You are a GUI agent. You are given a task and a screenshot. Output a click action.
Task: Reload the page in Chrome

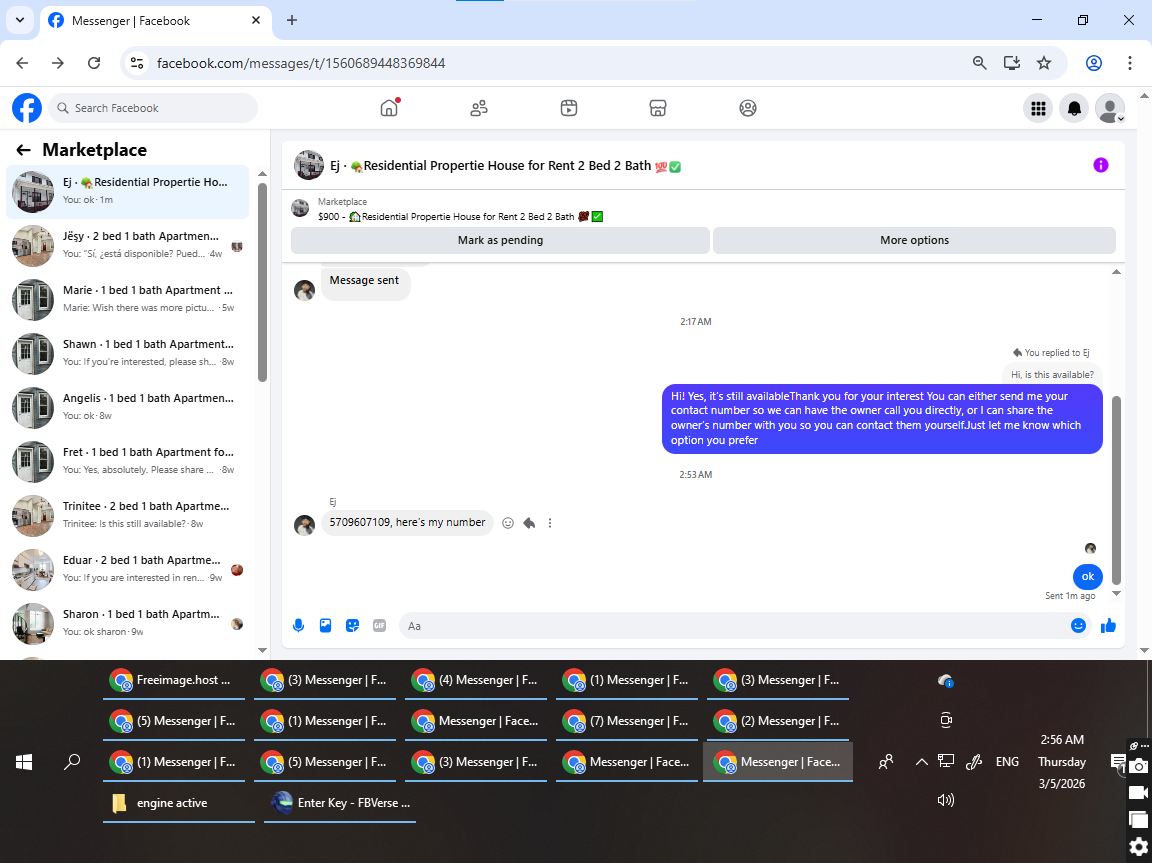(x=94, y=63)
